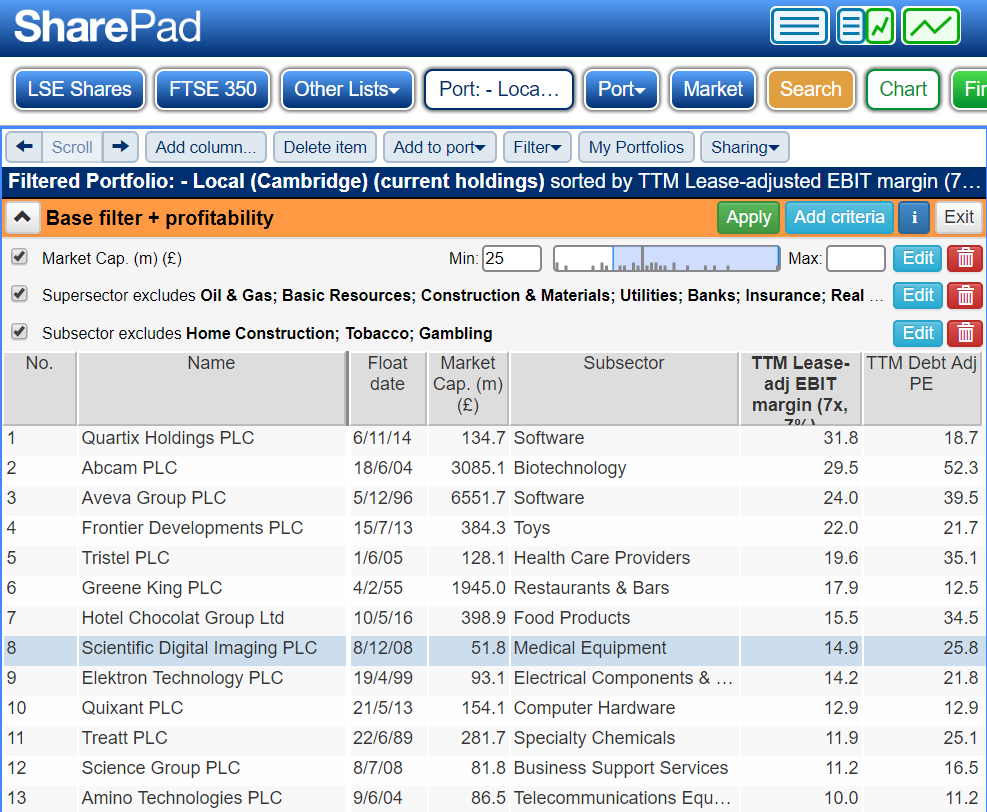The width and height of the screenshot is (987, 812).
Task: Select the FTSE 350 list
Action: pos(213,89)
